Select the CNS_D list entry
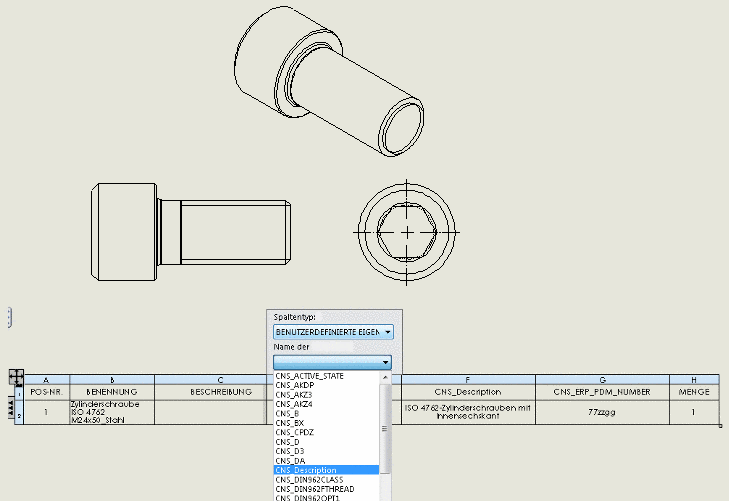The width and height of the screenshot is (729, 501). coord(287,442)
